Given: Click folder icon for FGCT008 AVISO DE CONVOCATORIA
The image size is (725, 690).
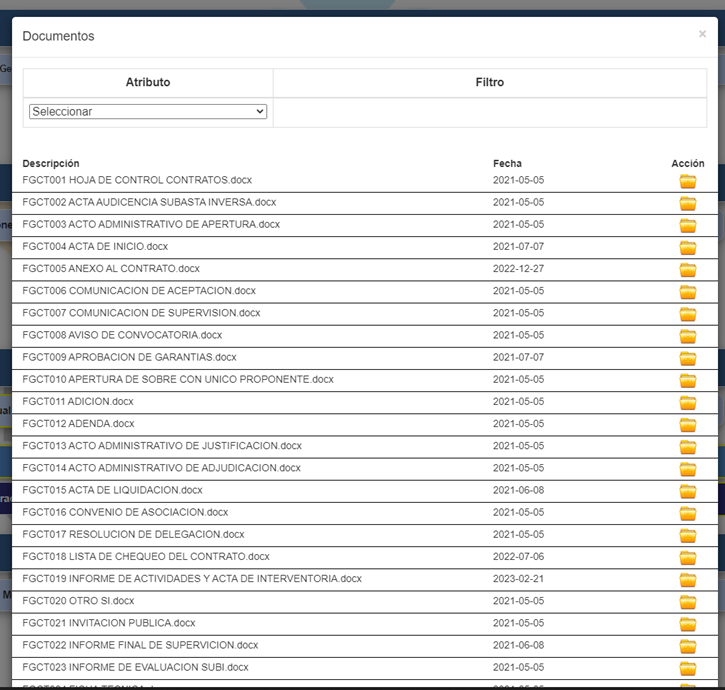Looking at the screenshot, I should [687, 336].
